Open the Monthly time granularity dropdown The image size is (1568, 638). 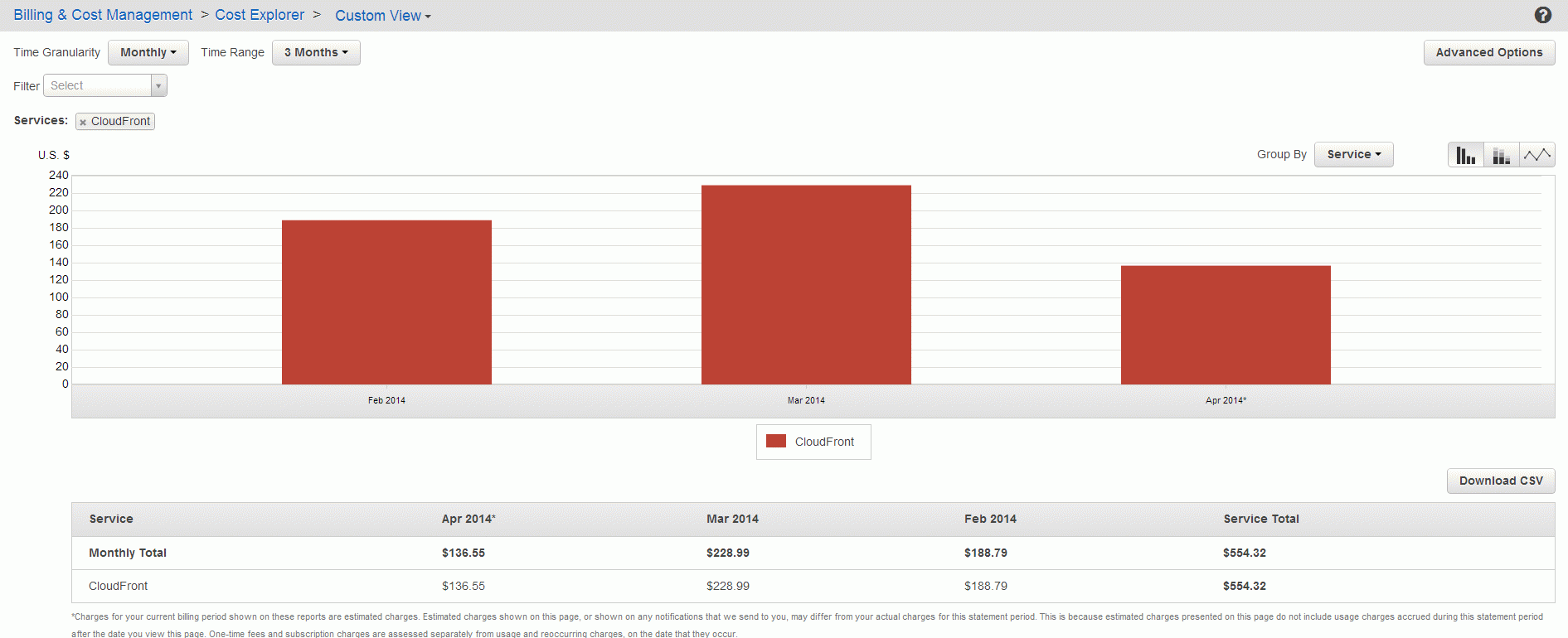(148, 52)
